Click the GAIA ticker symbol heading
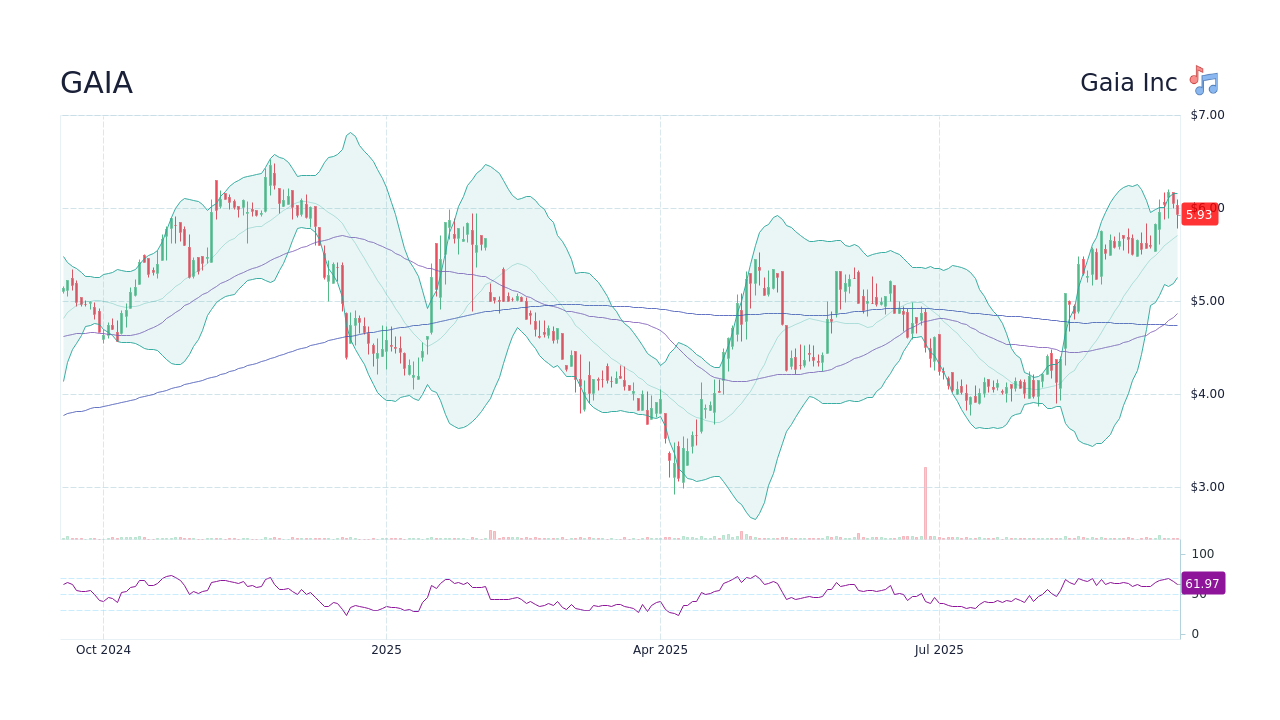This screenshot has width=1280, height=720. (x=96, y=83)
